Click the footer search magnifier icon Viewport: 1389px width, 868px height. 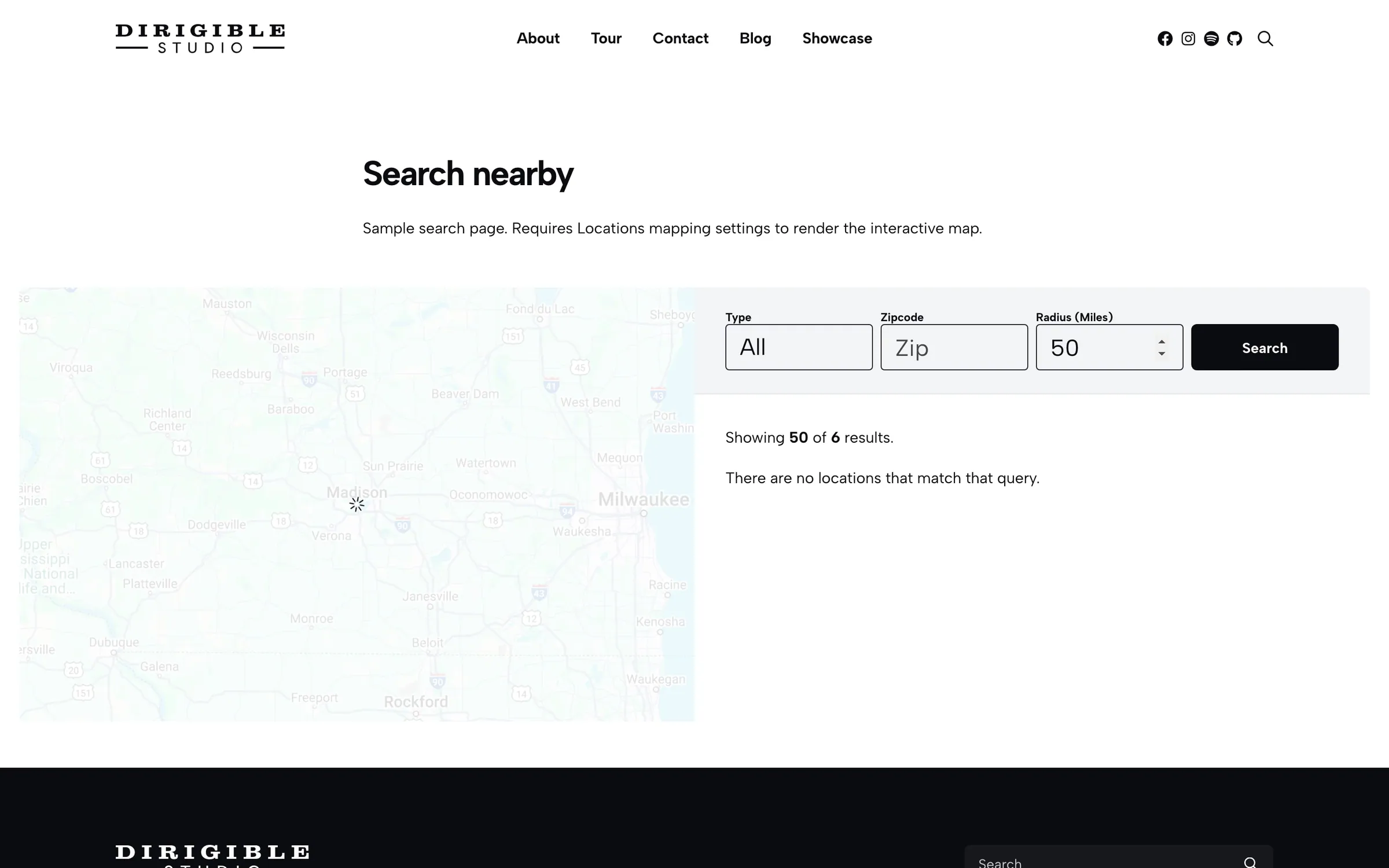(1250, 863)
